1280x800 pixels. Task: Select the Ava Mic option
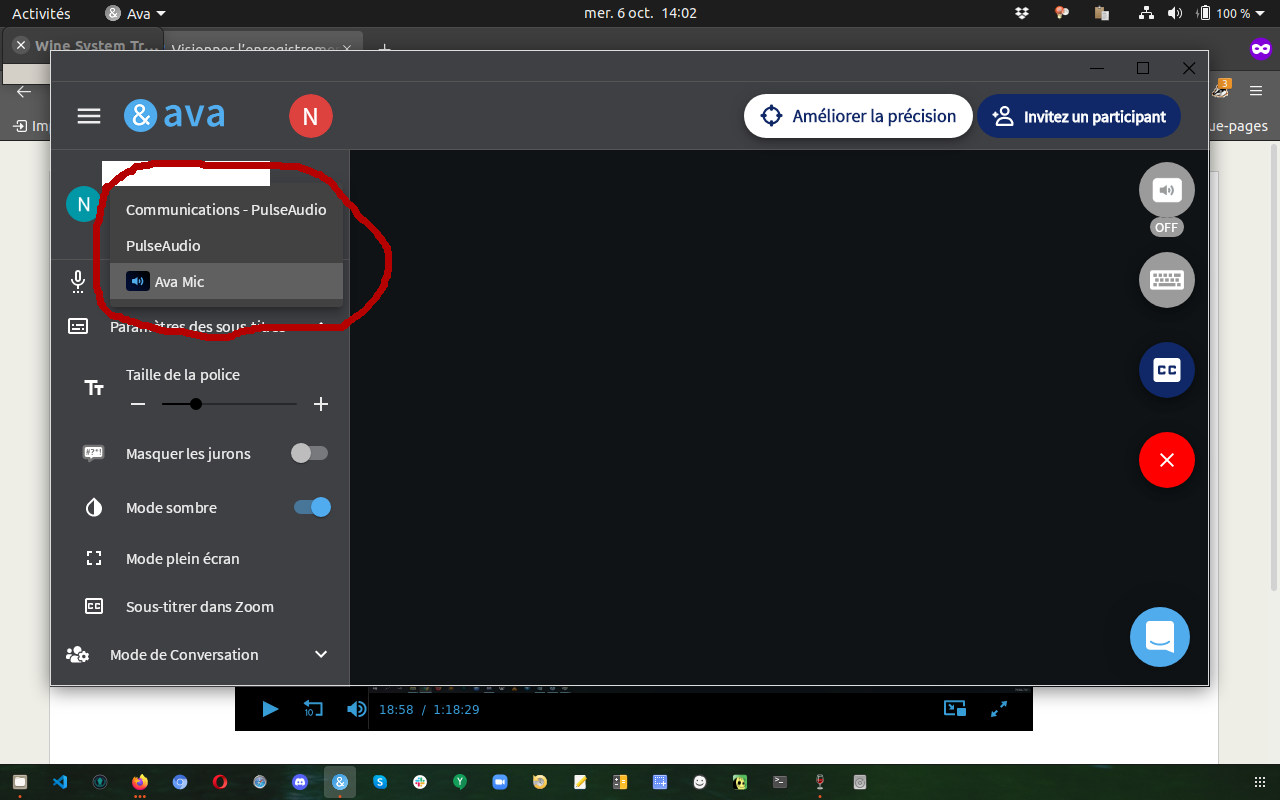(226, 282)
